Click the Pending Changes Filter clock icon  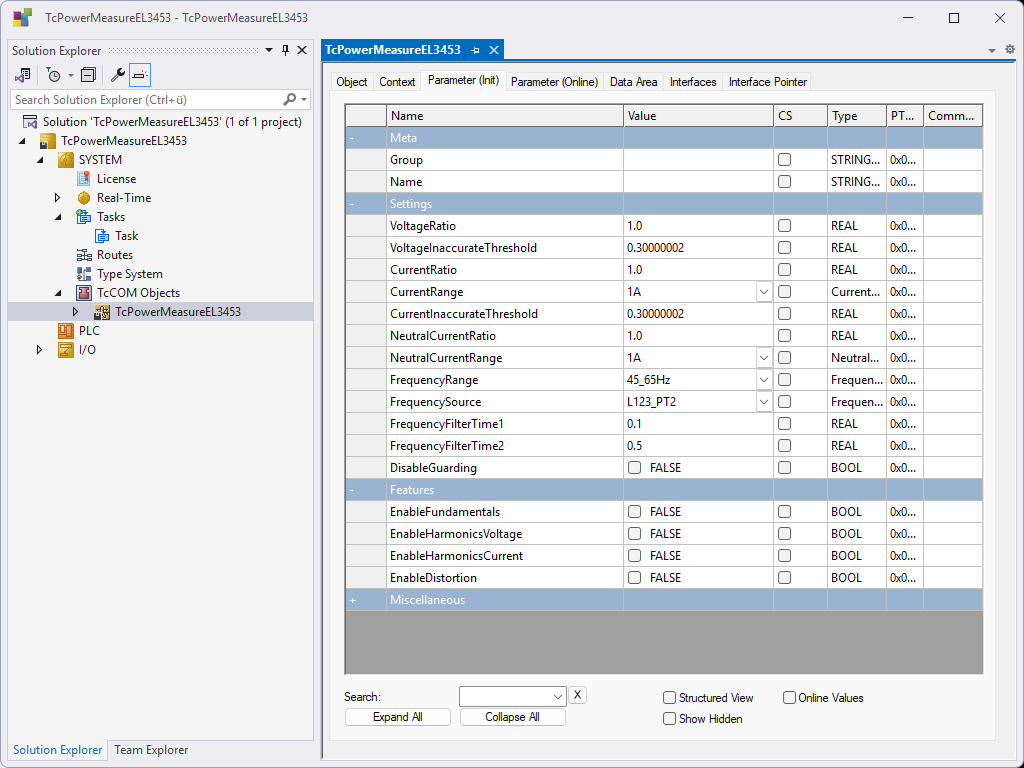tap(53, 75)
